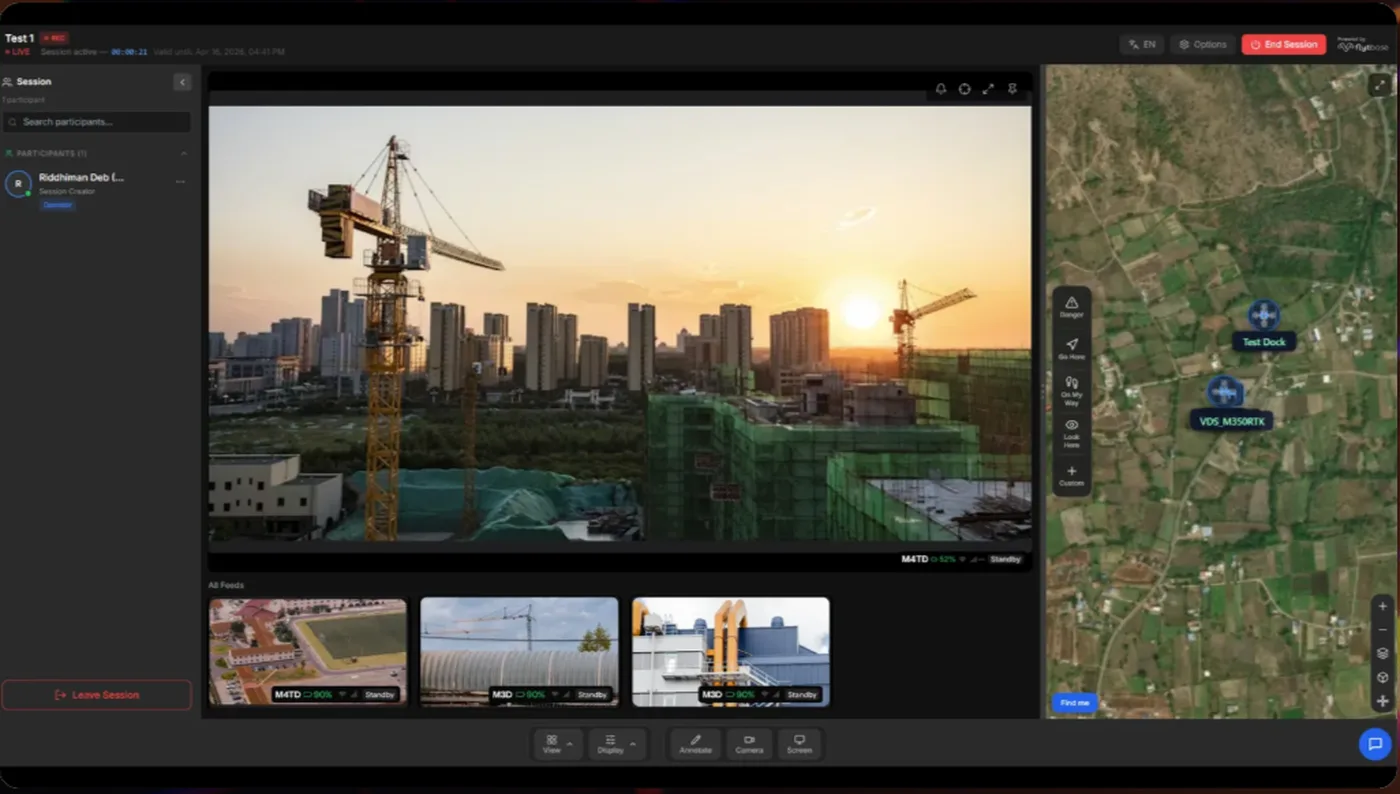Click the REC recording indicator
Image resolution: width=1400 pixels, height=794 pixels.
(x=55, y=38)
